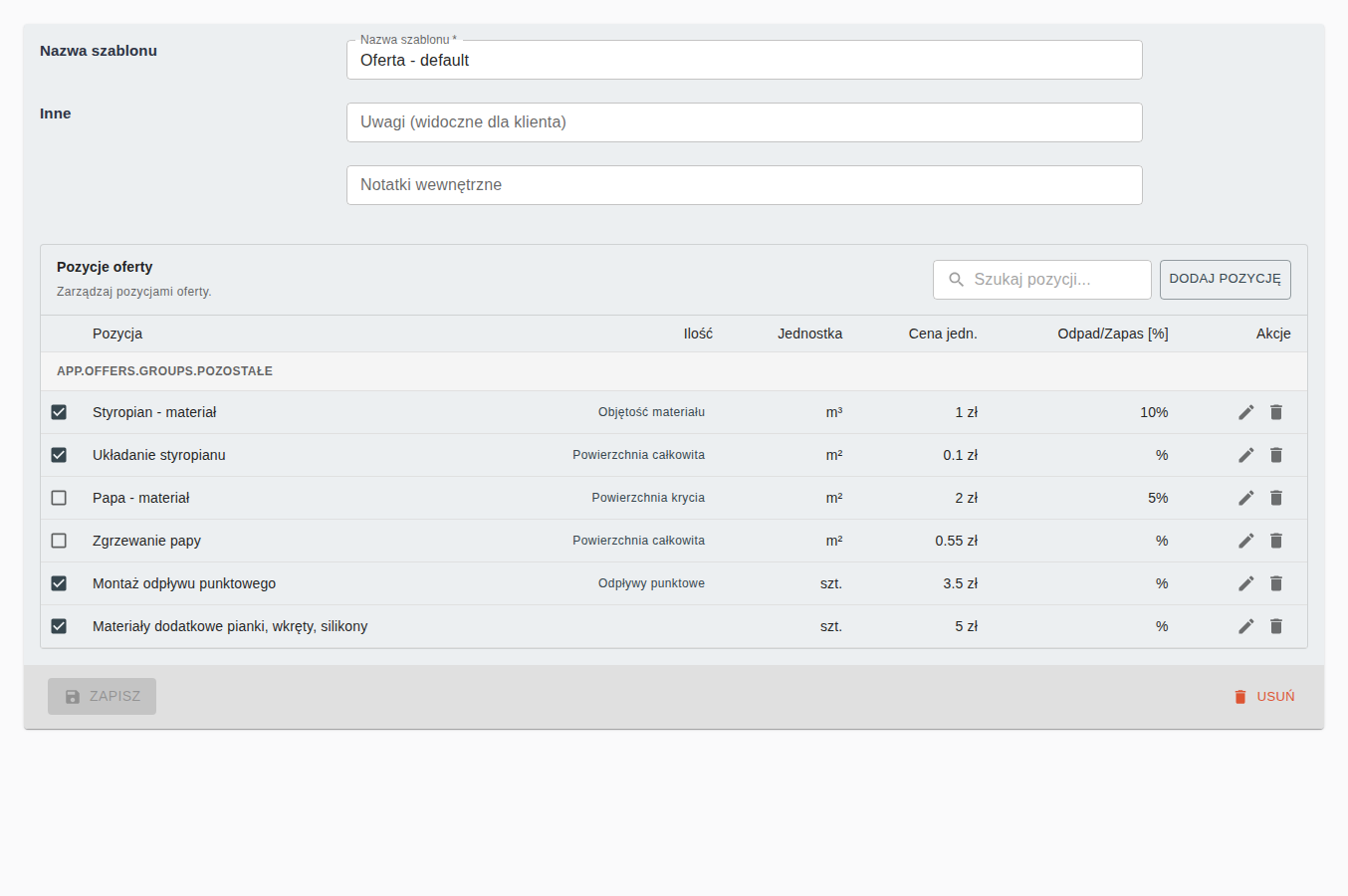The height and width of the screenshot is (896, 1348).
Task: Click the 0.55 zł price cell
Action: pos(956,541)
